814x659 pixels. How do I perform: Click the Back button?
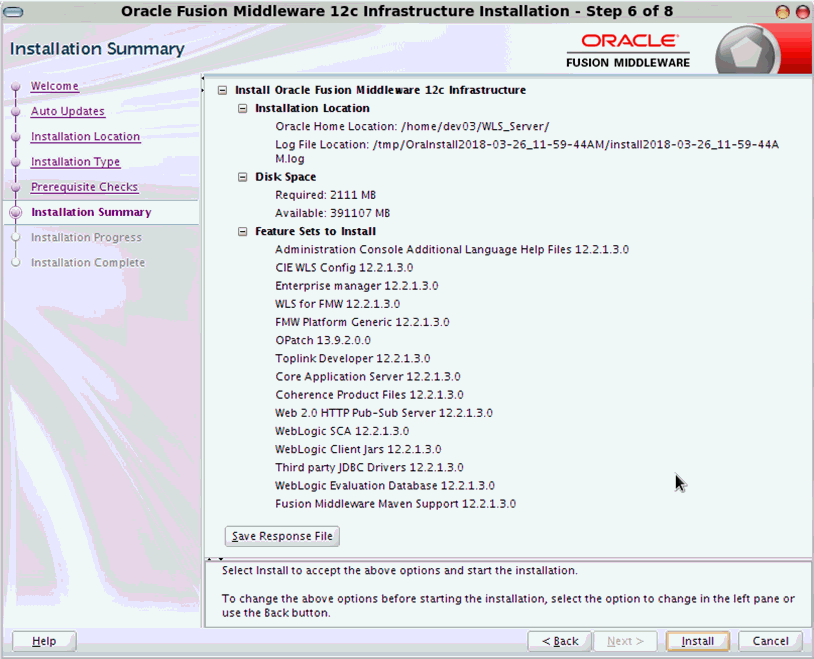coord(560,641)
